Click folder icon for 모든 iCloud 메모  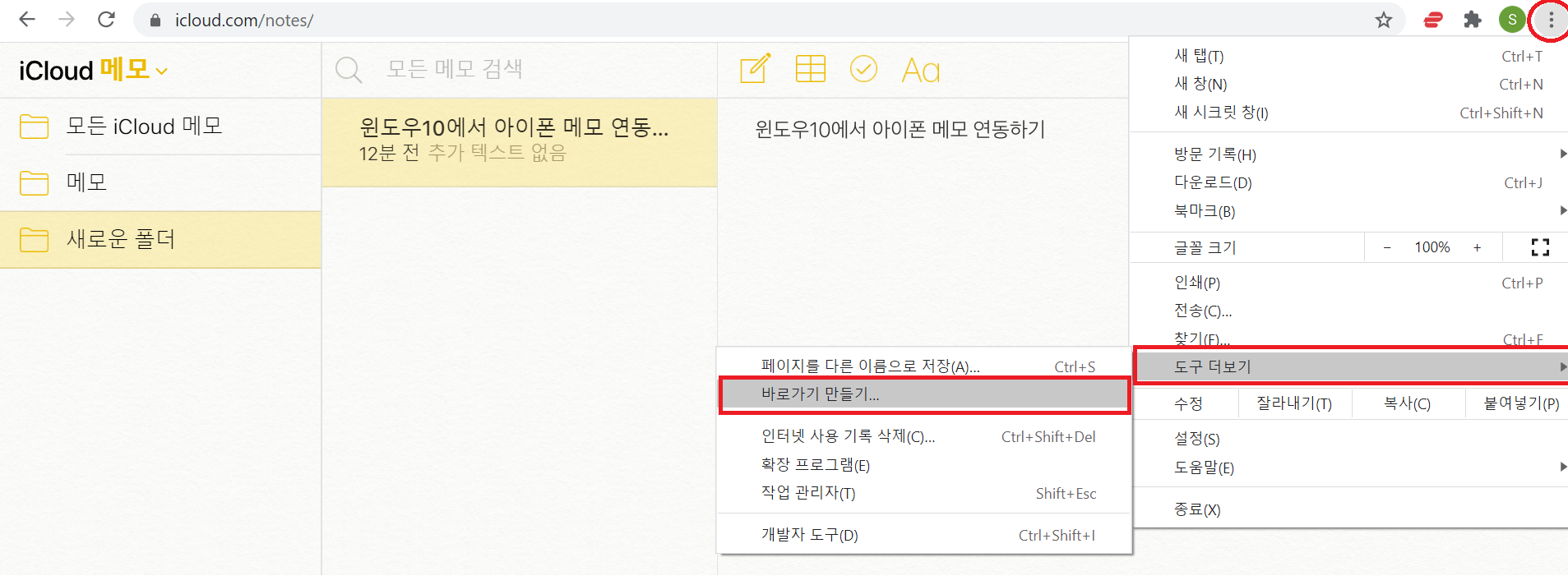point(34,127)
